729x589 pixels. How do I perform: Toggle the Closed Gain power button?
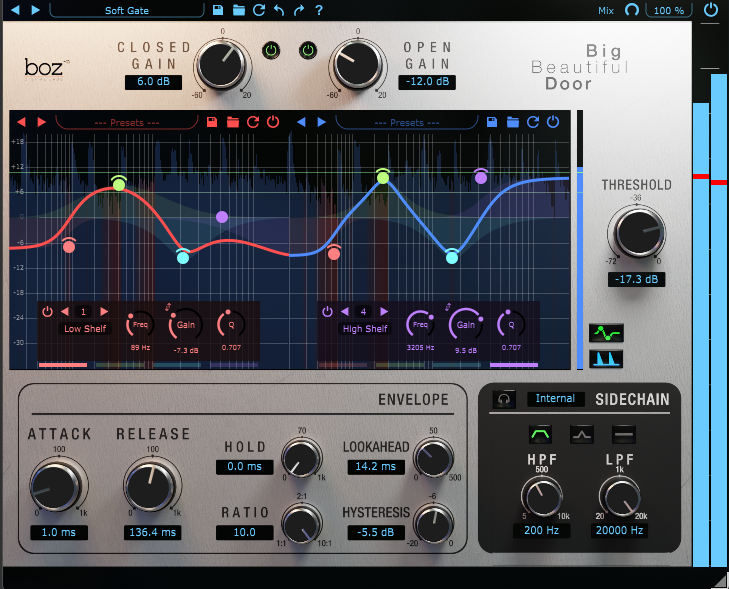(x=271, y=50)
